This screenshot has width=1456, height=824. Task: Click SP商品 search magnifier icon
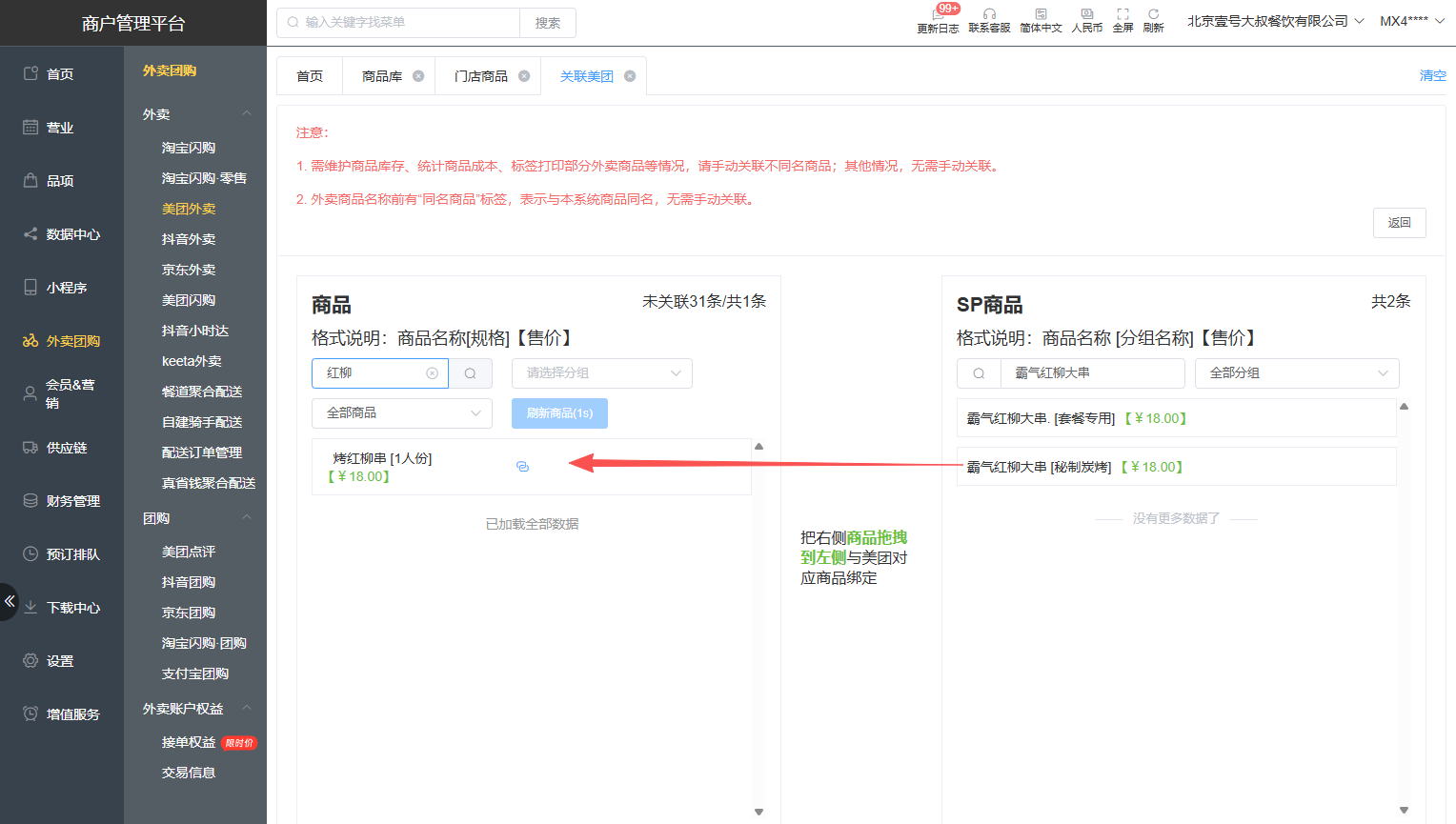(979, 373)
